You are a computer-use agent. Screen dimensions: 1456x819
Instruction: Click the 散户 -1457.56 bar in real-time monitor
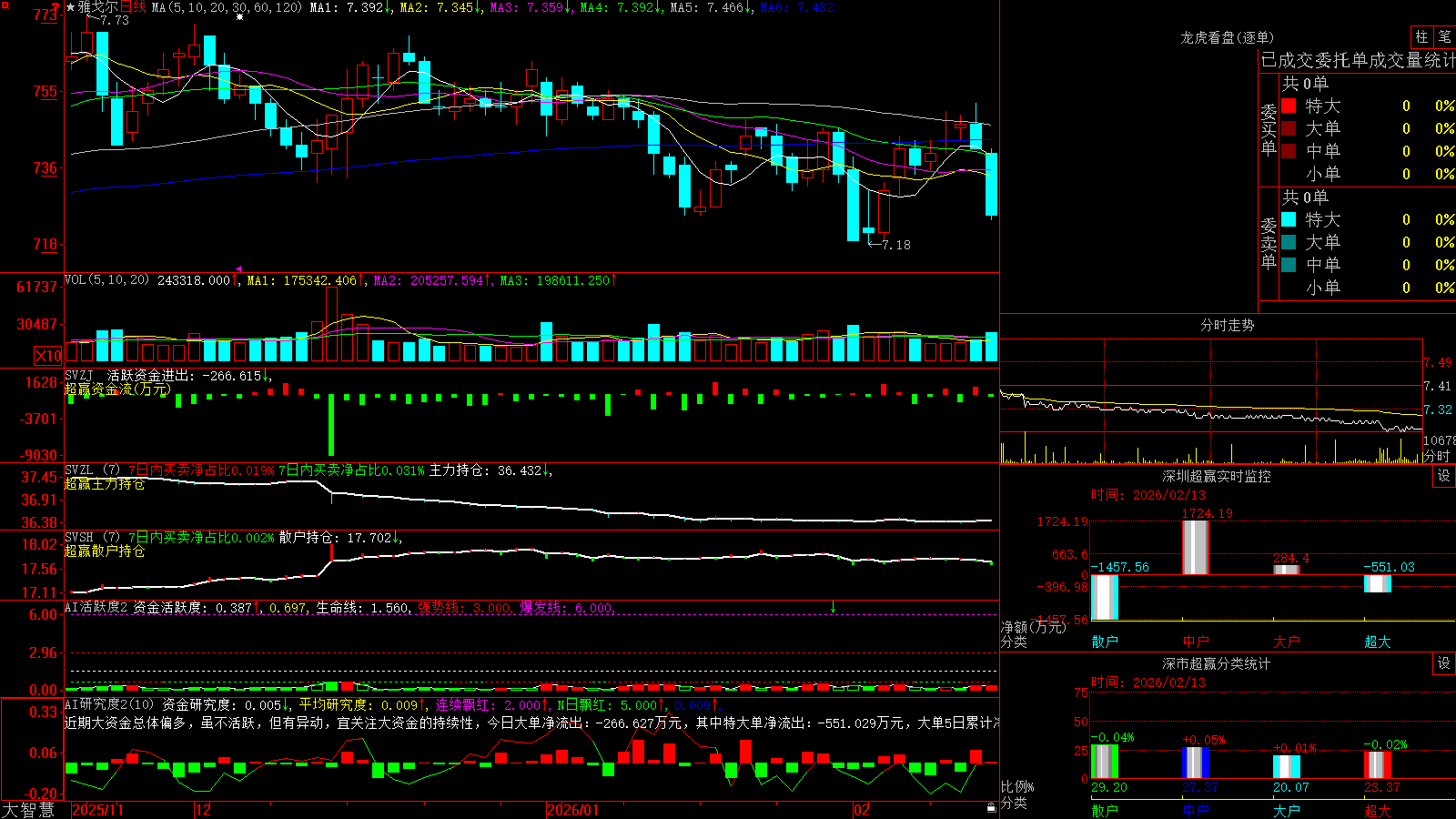click(x=1105, y=597)
